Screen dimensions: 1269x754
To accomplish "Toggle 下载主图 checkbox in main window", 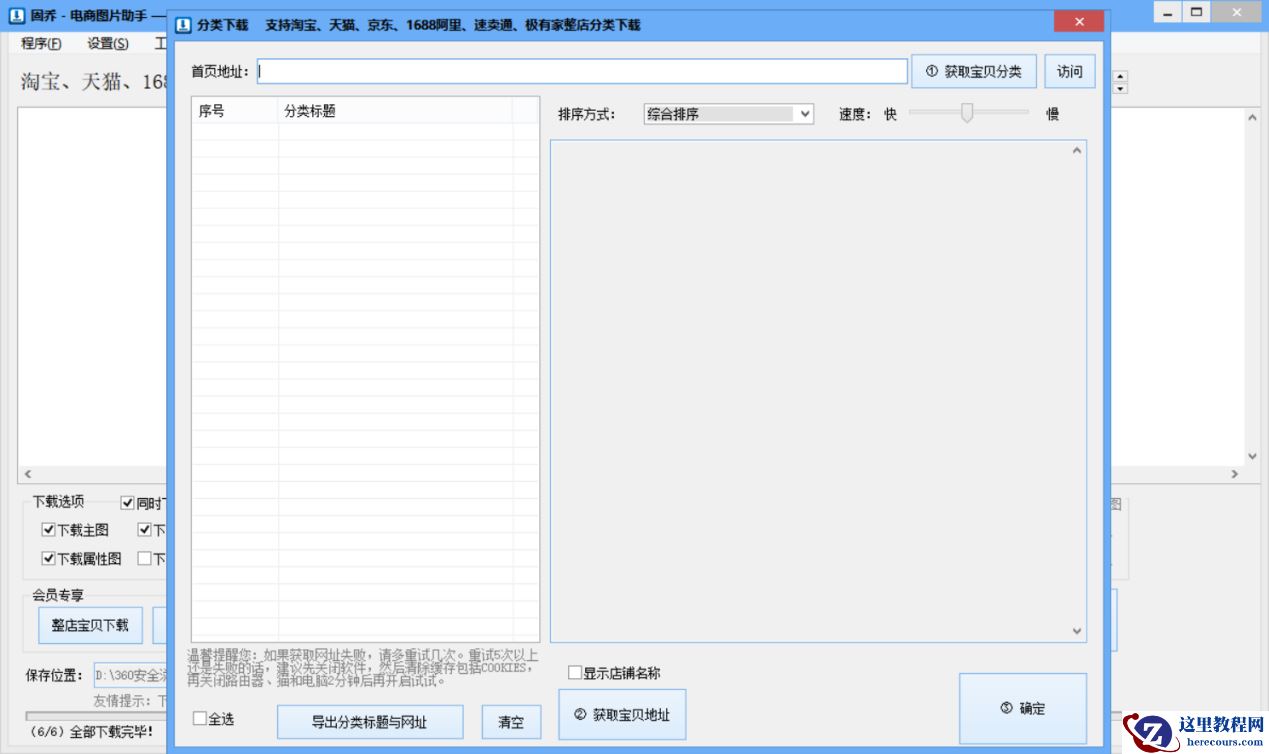I will [48, 530].
